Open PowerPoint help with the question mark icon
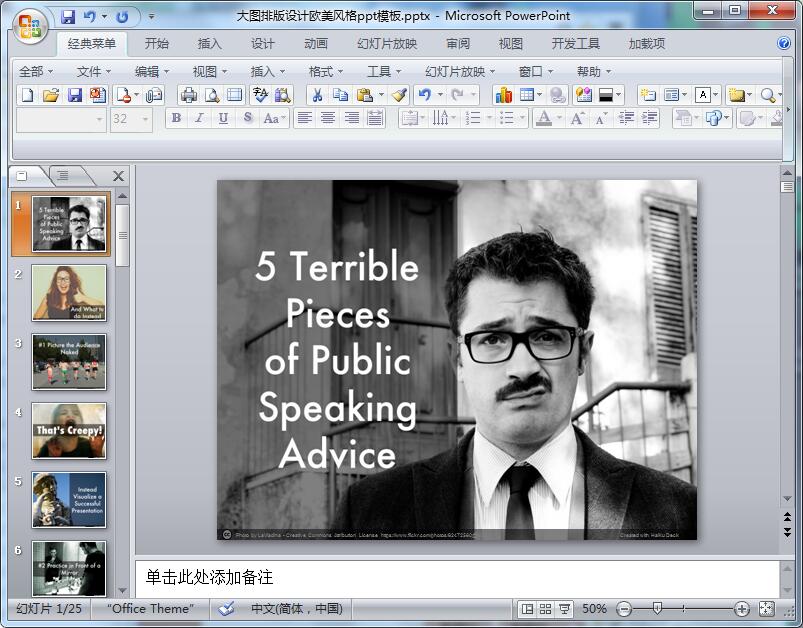803x628 pixels. point(784,43)
